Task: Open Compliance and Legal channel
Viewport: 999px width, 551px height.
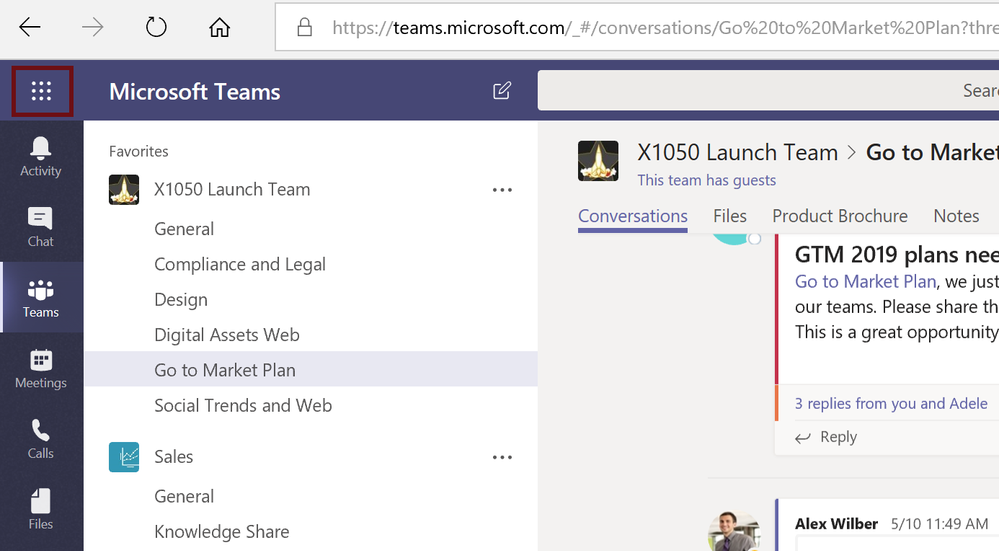Action: (x=240, y=264)
